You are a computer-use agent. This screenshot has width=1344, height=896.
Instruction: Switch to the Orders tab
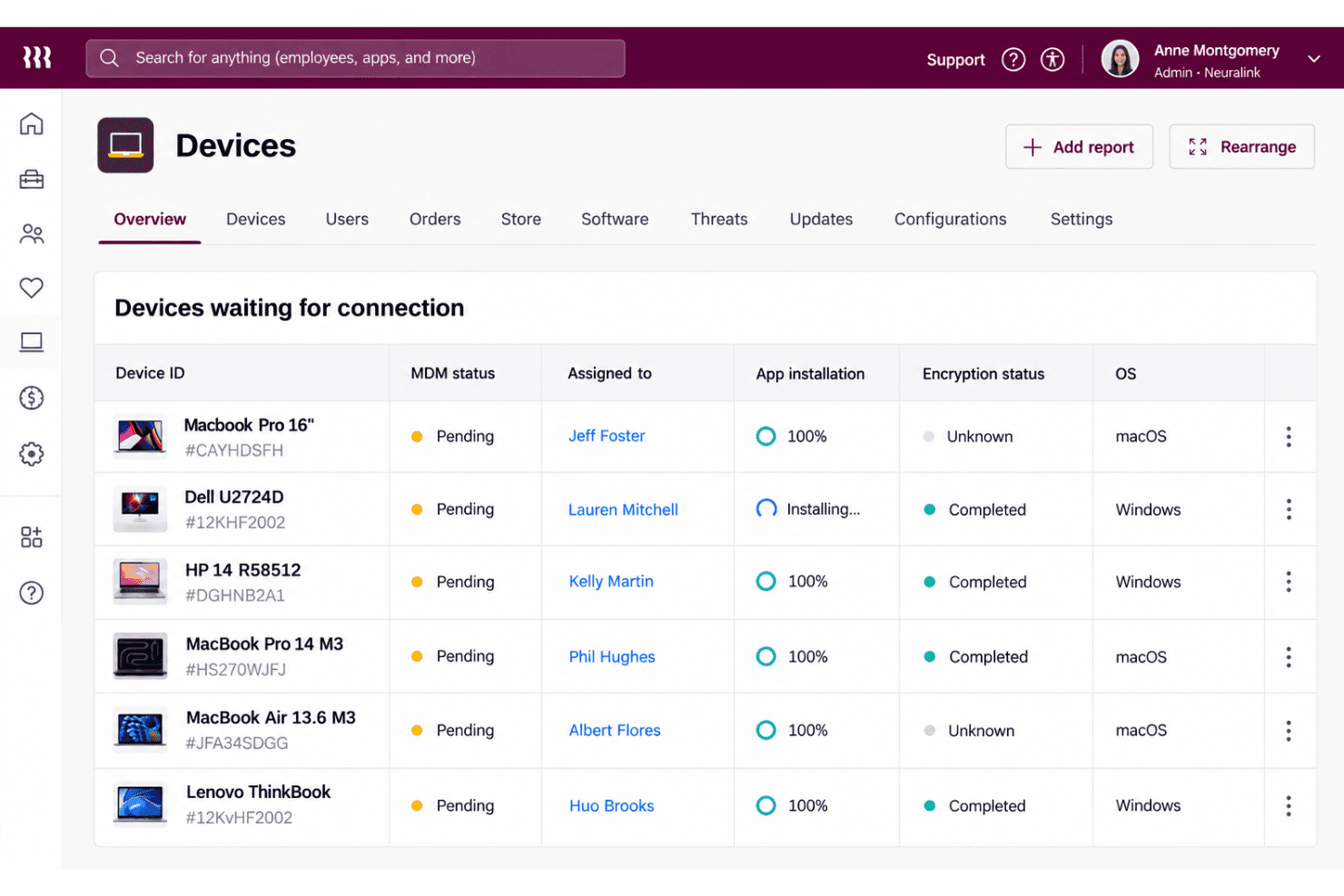coord(435,219)
